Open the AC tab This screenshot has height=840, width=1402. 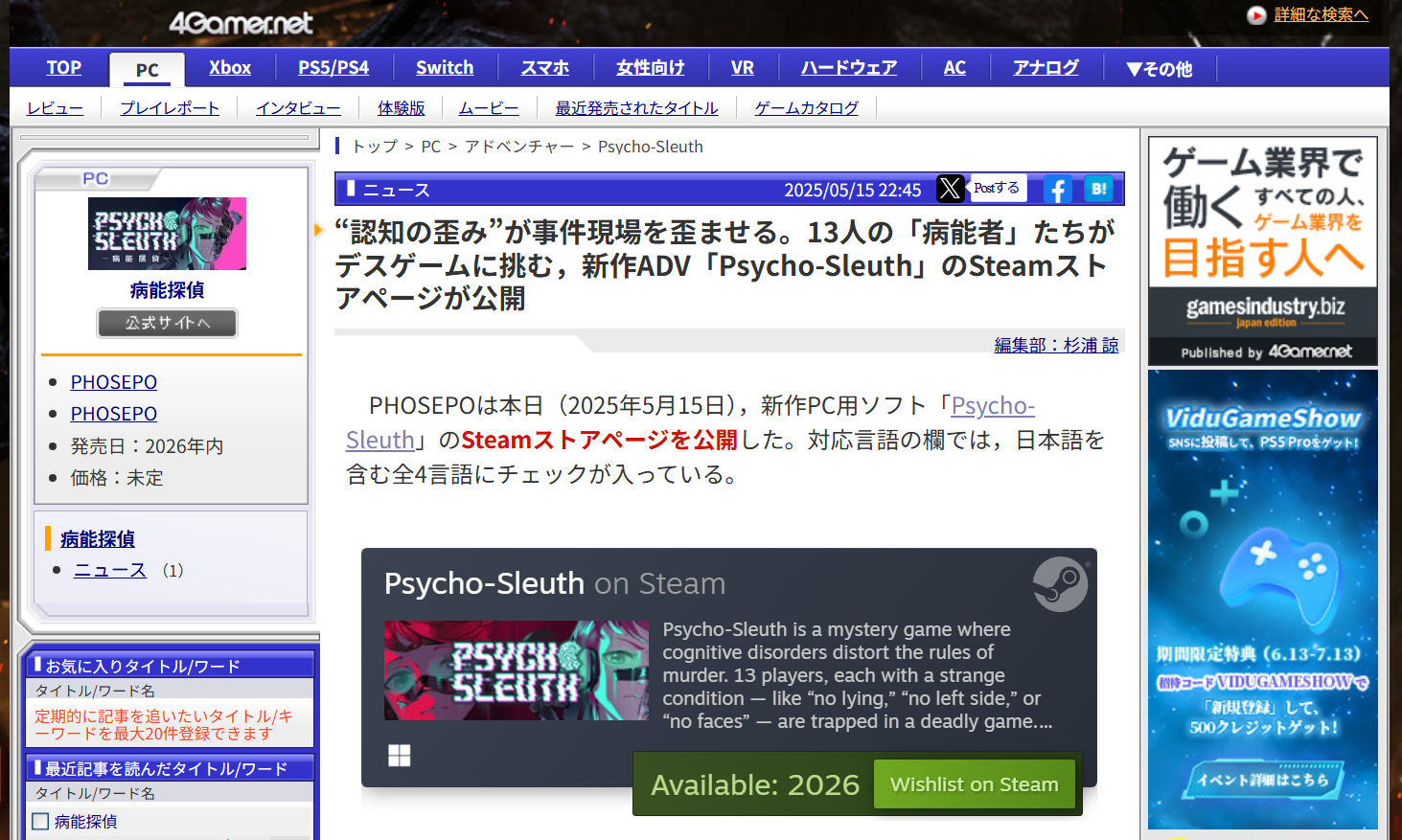pyautogui.click(x=954, y=68)
